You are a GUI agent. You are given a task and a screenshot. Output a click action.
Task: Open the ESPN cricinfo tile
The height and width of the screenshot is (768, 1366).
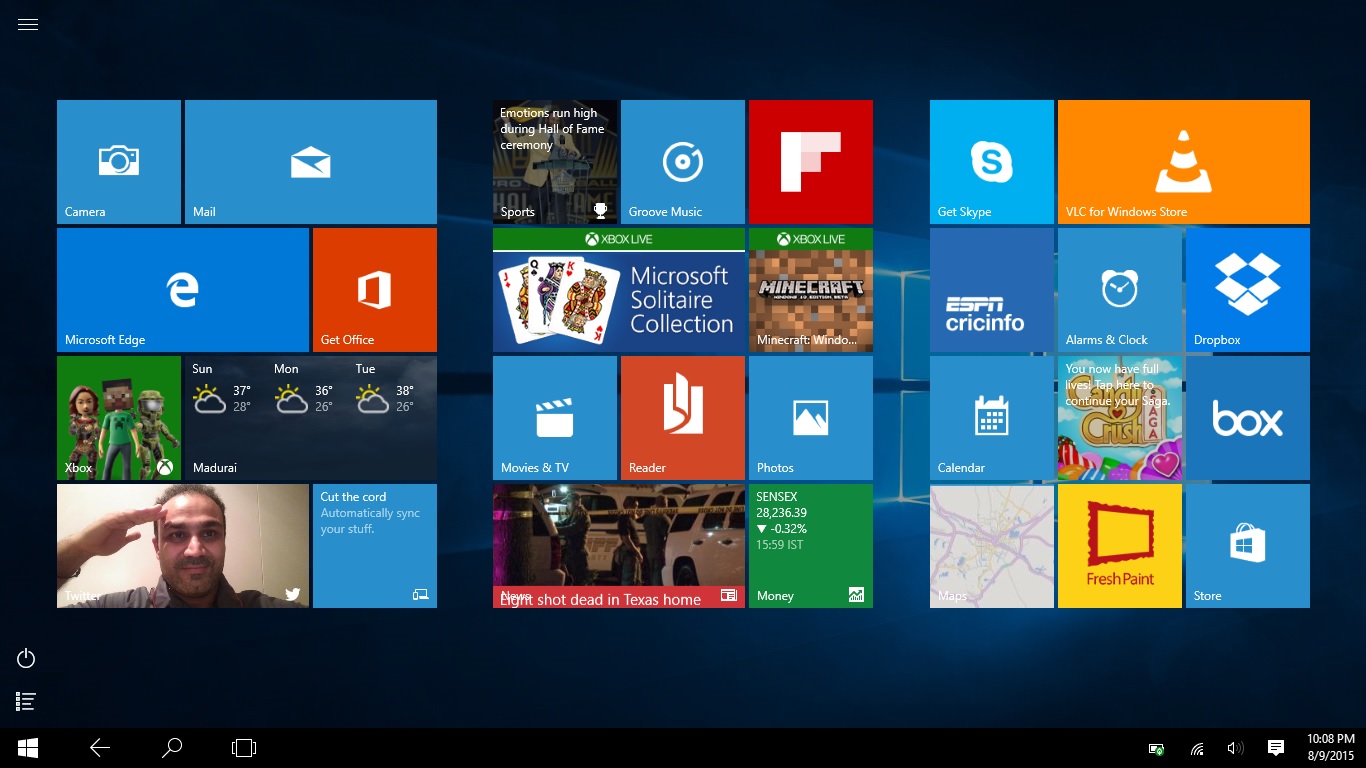(992, 290)
